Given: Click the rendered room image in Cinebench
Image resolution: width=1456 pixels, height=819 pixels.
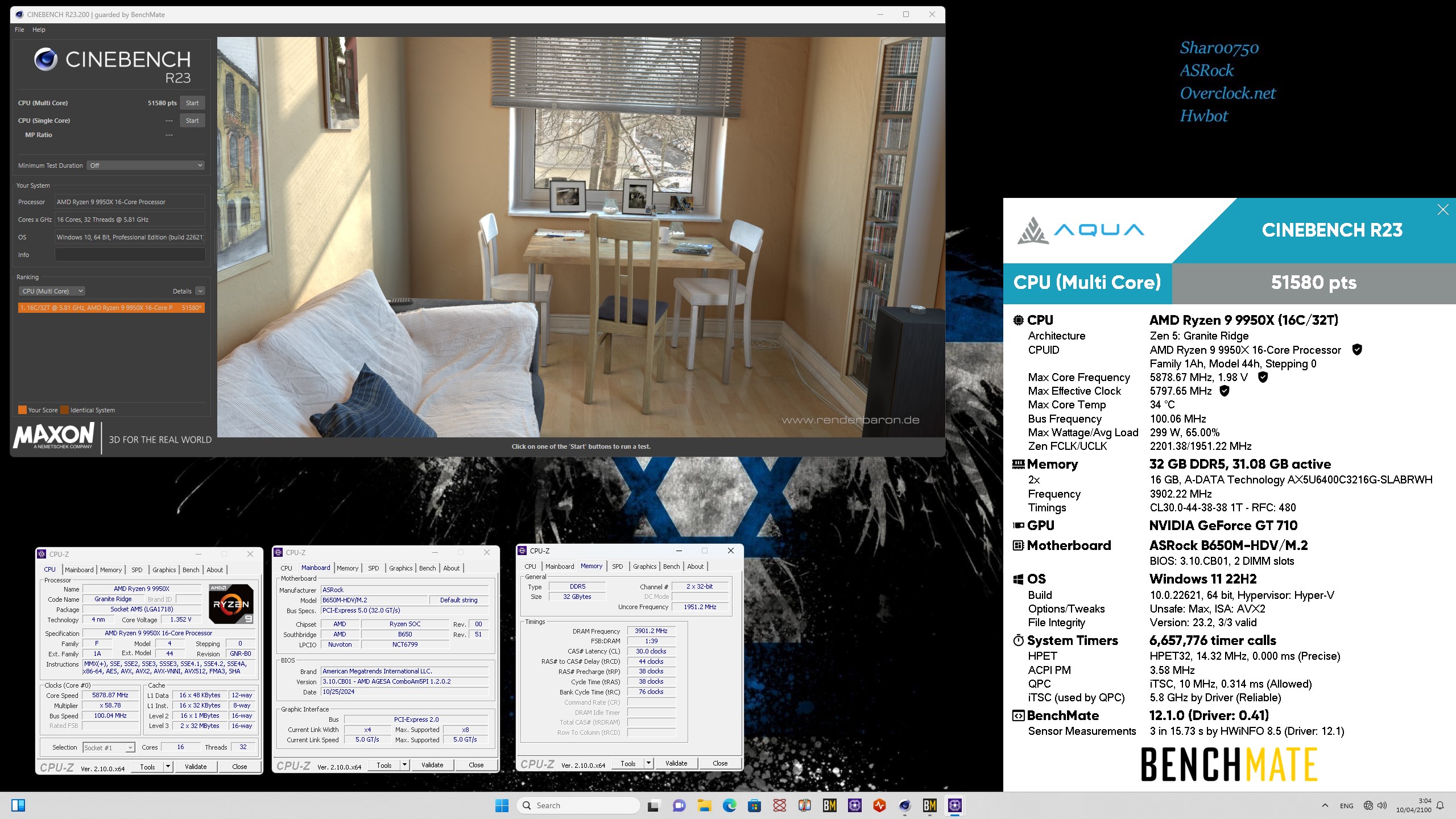Looking at the screenshot, I should point(581,237).
